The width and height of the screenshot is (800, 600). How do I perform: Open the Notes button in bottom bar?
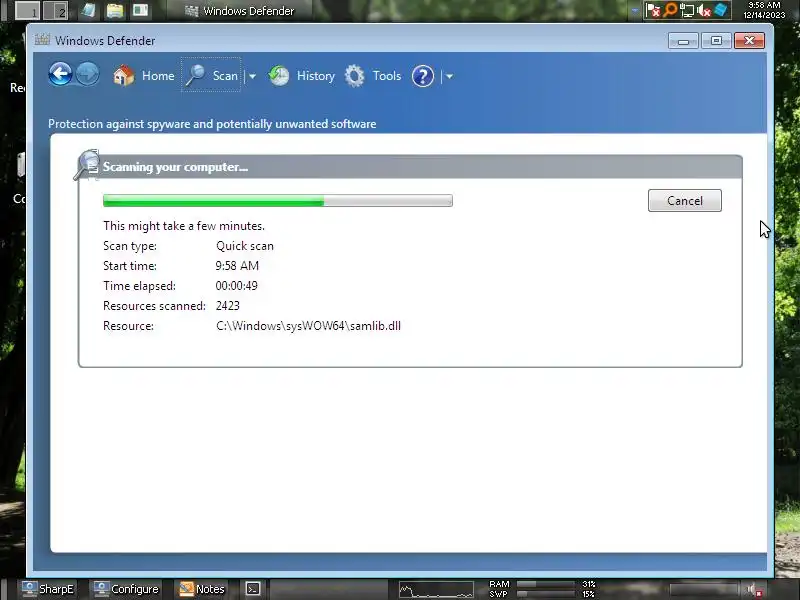[202, 589]
